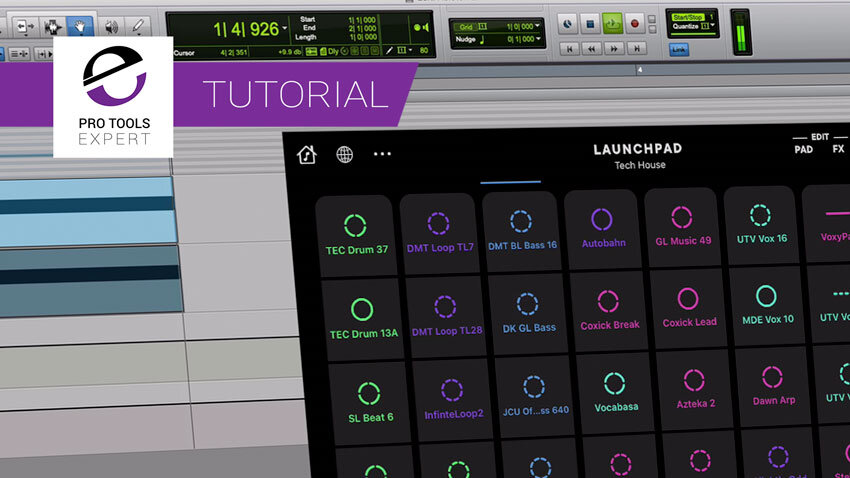850x478 pixels.
Task: Launch the DK GL Bass pad
Action: click(528, 314)
